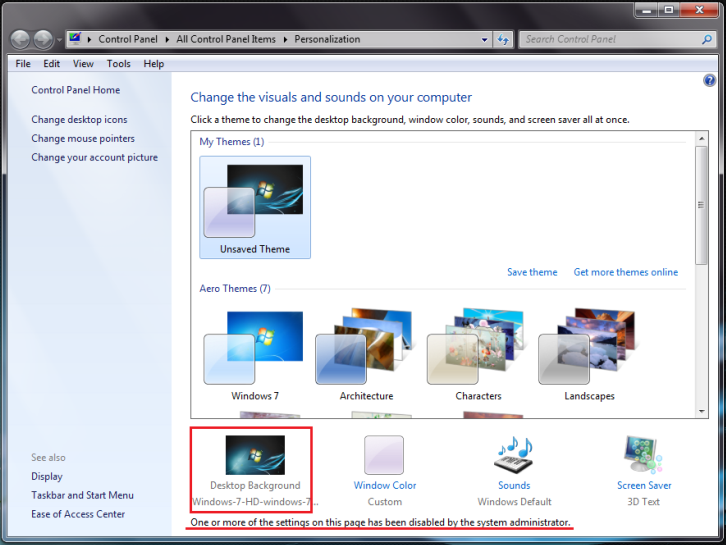The image size is (726, 545).
Task: Open the Edit menu
Action: coord(51,64)
